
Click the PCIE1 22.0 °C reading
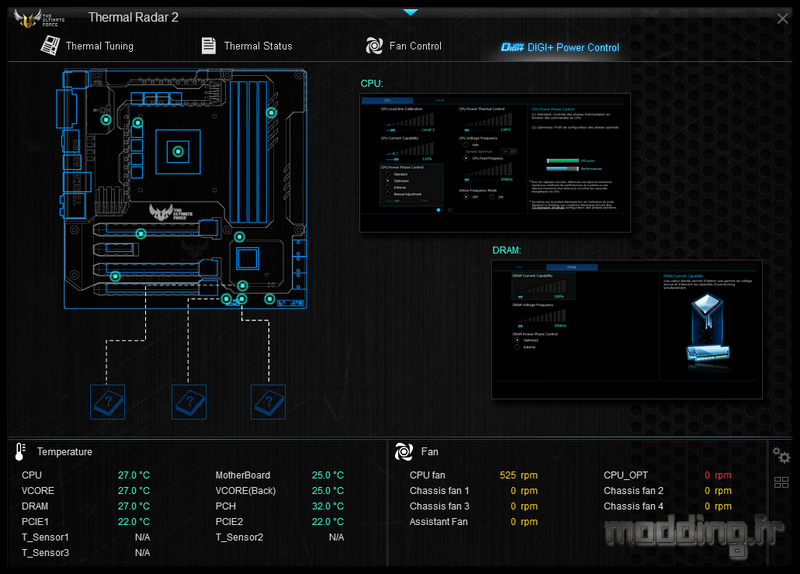pyautogui.click(x=134, y=521)
